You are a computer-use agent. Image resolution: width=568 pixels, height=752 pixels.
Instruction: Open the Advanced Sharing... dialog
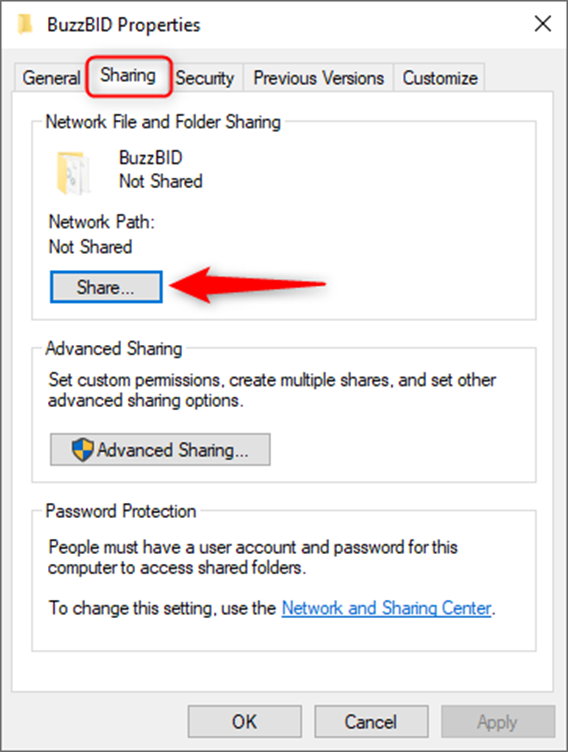tap(160, 449)
